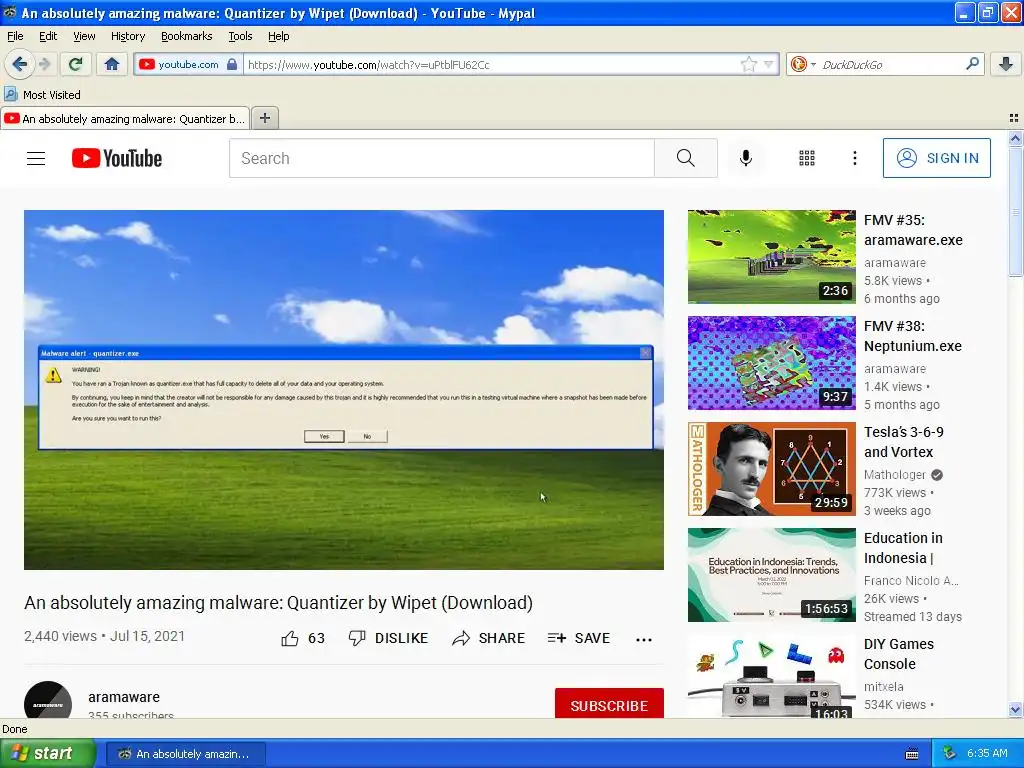The image size is (1024, 768).
Task: Open the Most Visited bookmarks folder
Action: pyautogui.click(x=42, y=95)
